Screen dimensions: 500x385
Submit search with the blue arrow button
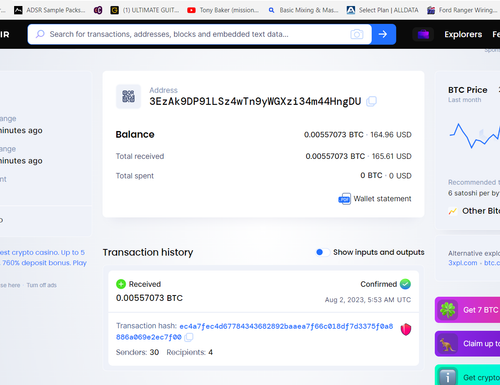click(383, 34)
